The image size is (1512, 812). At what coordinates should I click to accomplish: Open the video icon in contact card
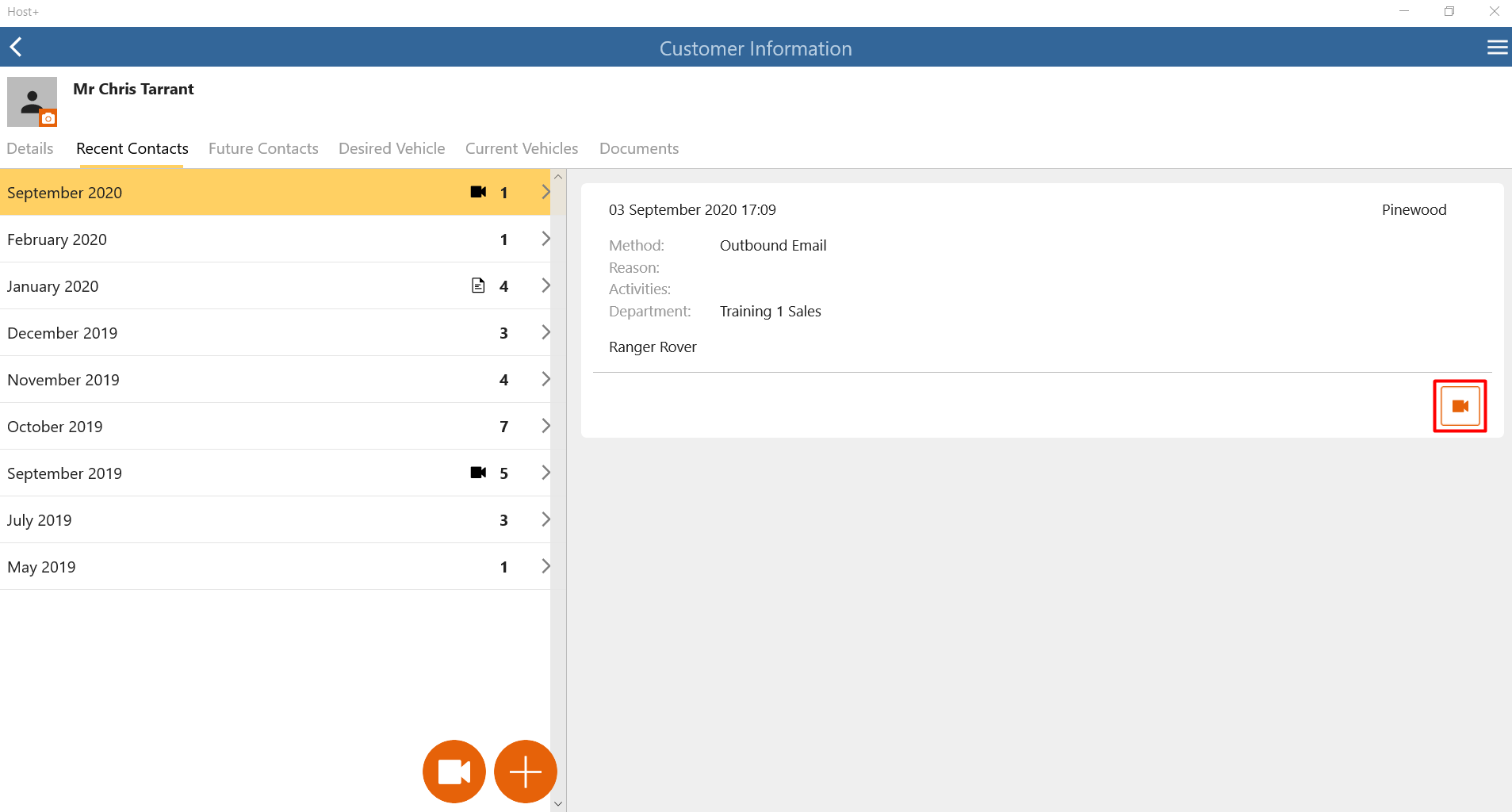1460,406
